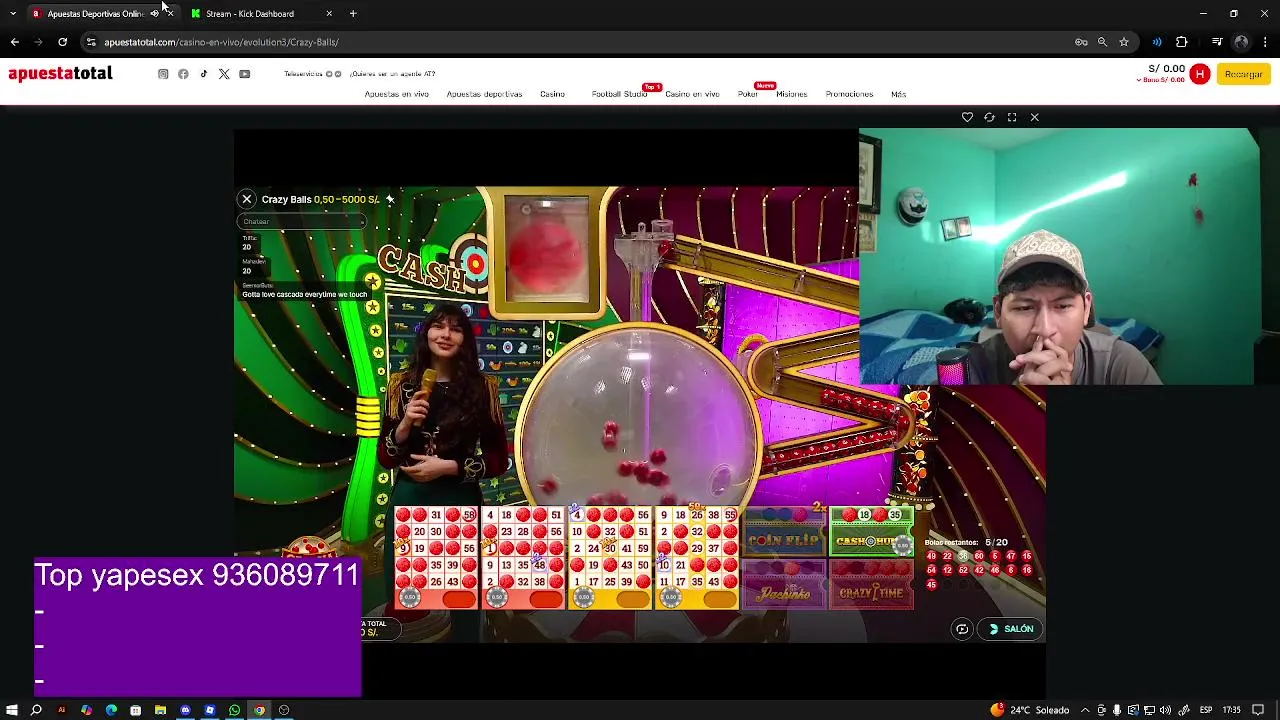Image resolution: width=1280 pixels, height=720 pixels.
Task: Close the Crazy Balls game table
Action: pyautogui.click(x=247, y=199)
